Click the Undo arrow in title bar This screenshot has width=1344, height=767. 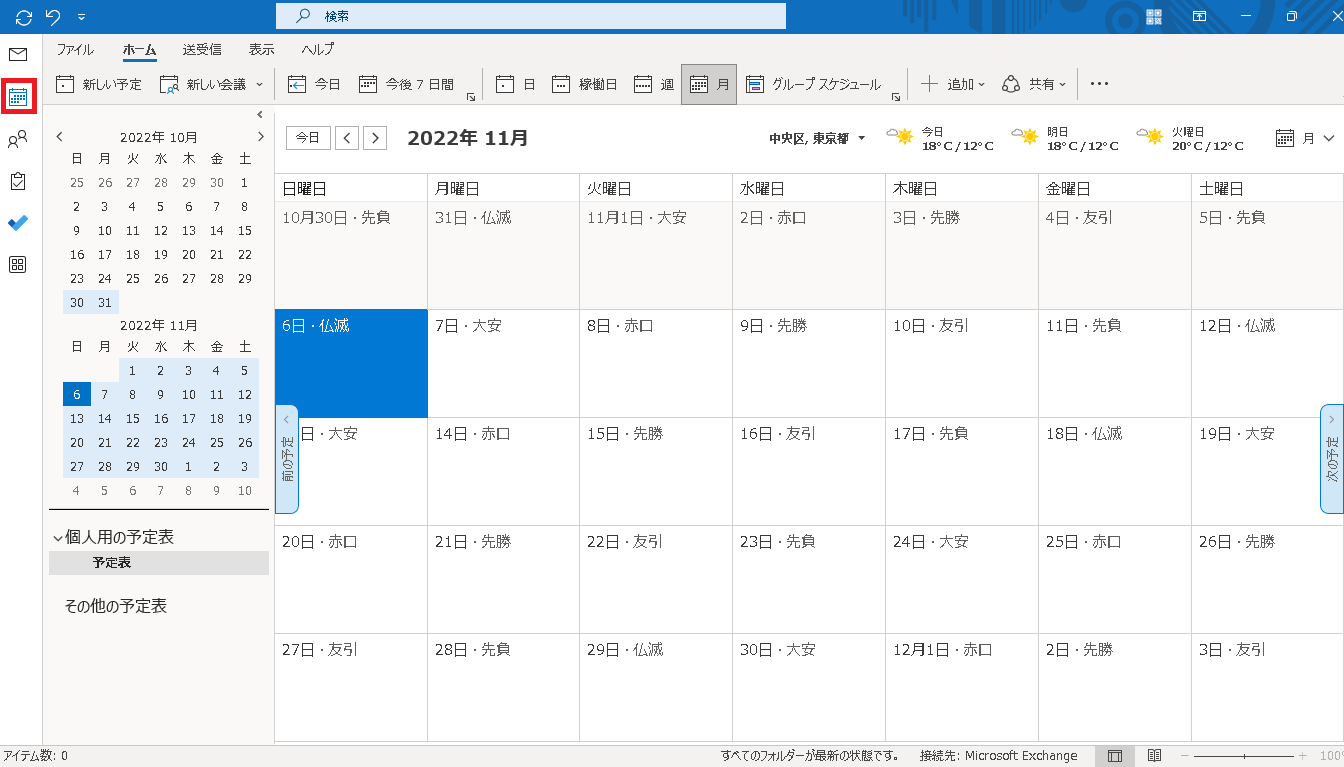52,17
